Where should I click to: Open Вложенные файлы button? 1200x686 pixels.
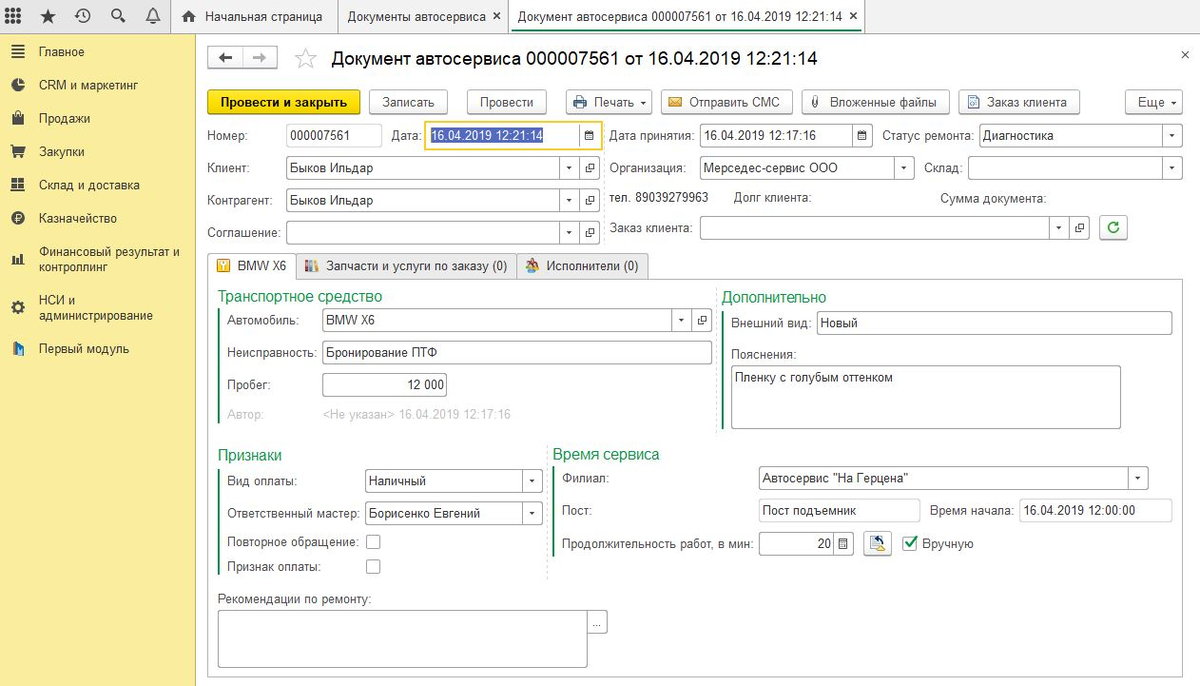click(876, 102)
